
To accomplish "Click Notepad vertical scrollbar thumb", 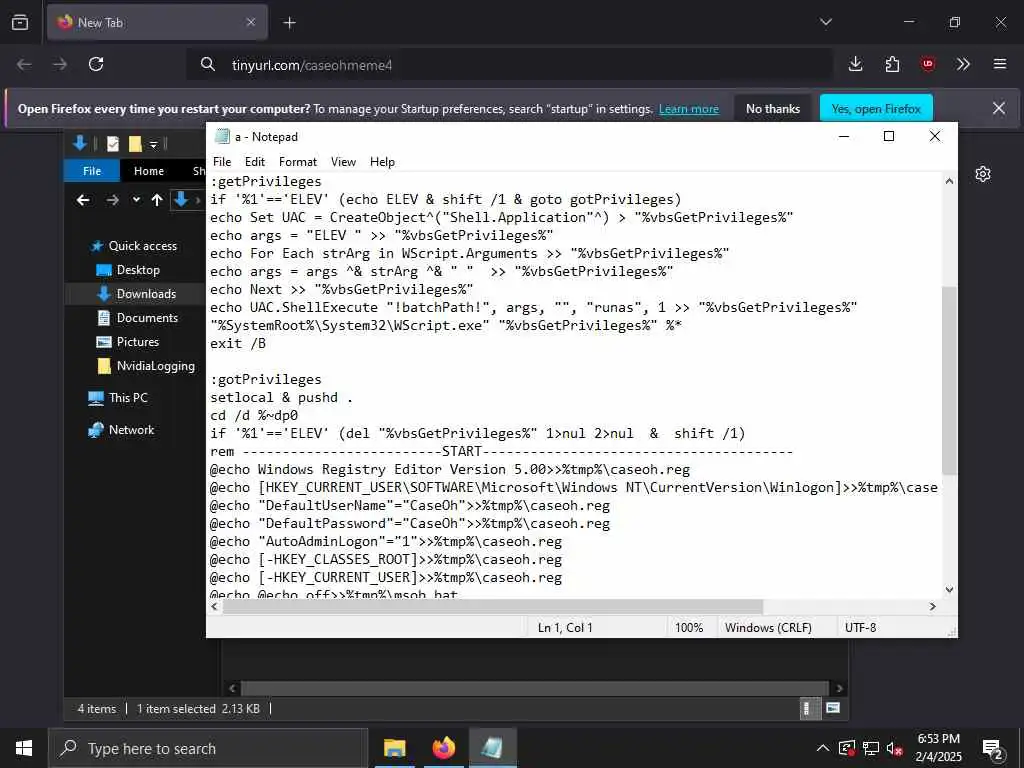I will click(x=949, y=380).
